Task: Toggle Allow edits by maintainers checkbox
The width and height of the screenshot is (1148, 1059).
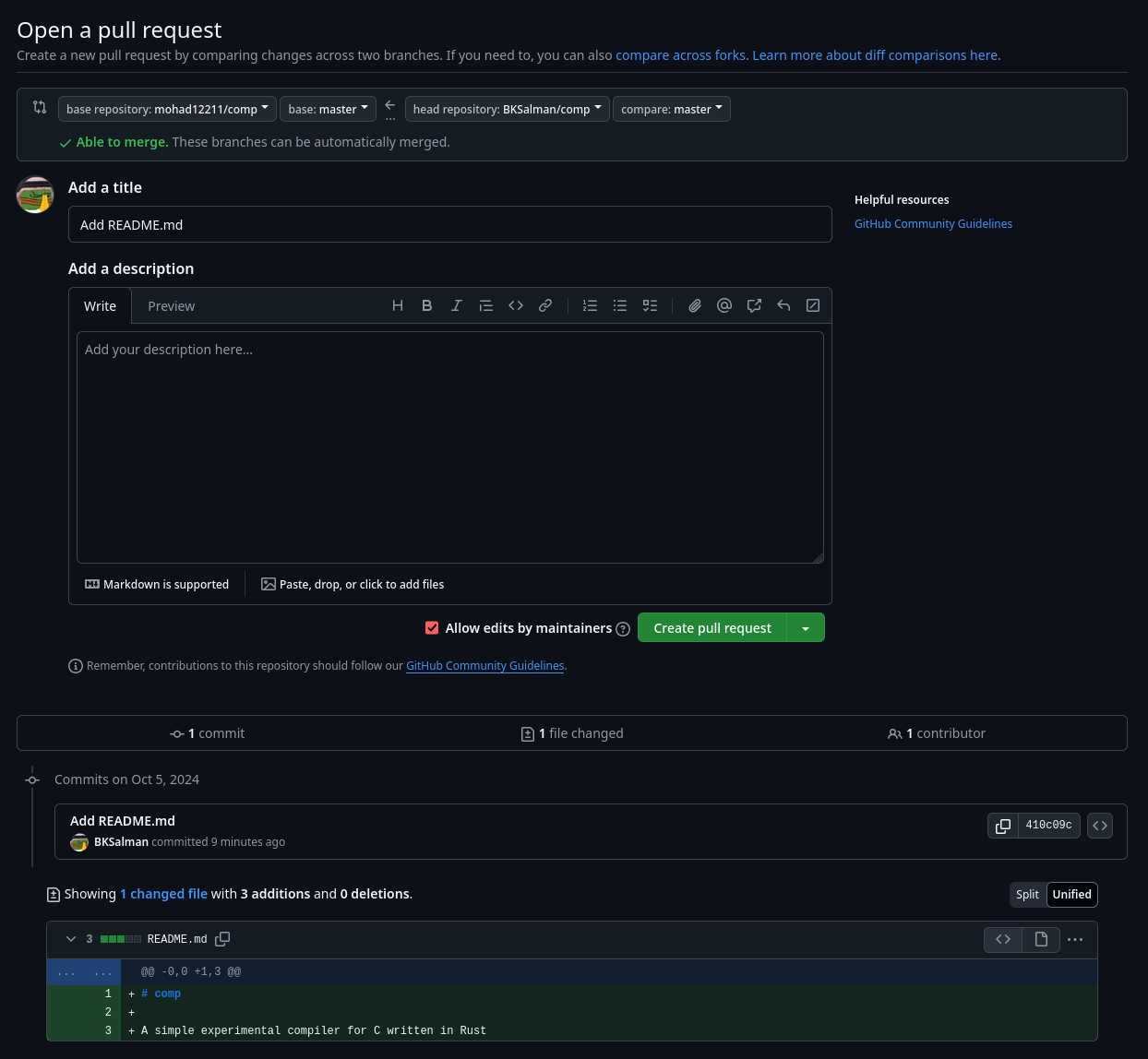Action: pyautogui.click(x=432, y=628)
